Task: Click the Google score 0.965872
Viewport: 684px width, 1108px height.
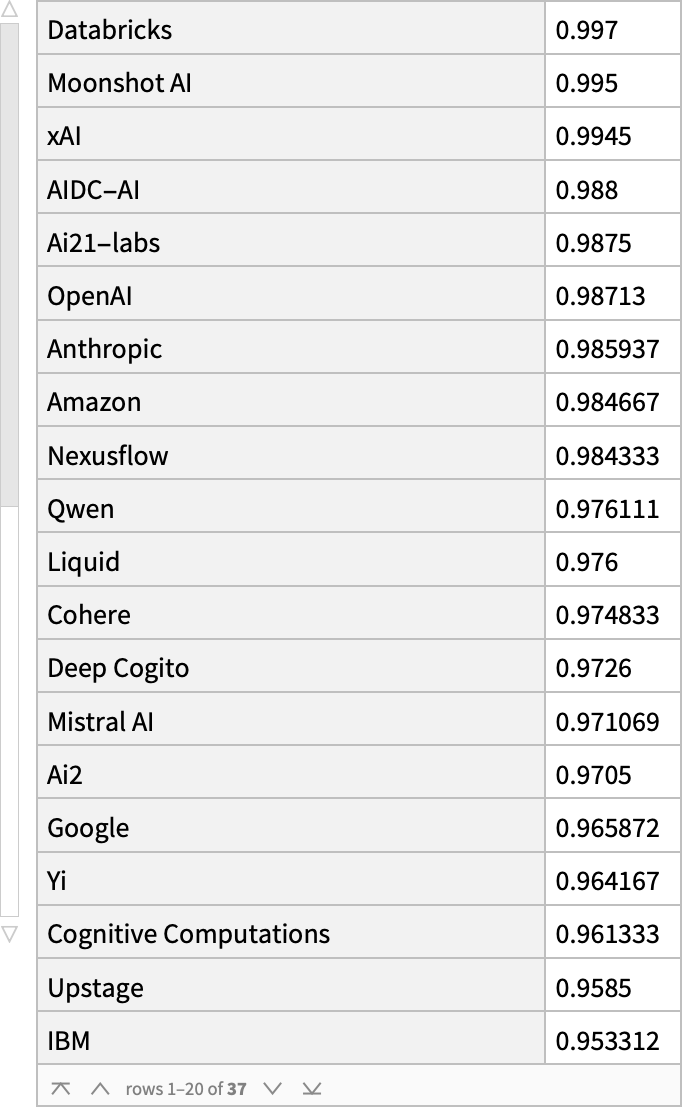Action: click(x=607, y=828)
